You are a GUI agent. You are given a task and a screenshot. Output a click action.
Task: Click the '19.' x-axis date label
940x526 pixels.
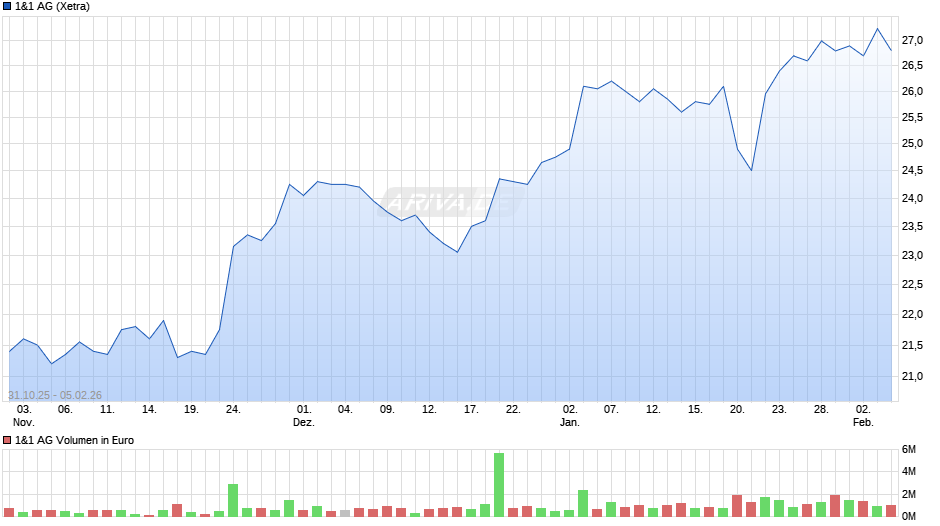coord(191,410)
